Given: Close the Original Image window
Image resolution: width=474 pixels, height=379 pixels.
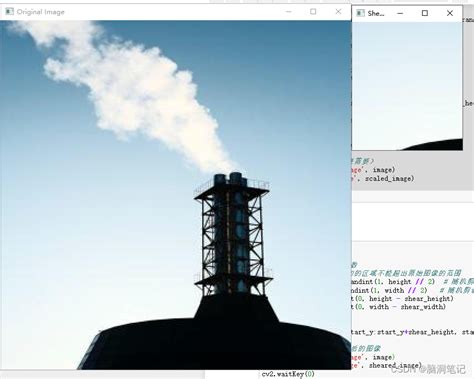Looking at the screenshot, I should [338, 12].
